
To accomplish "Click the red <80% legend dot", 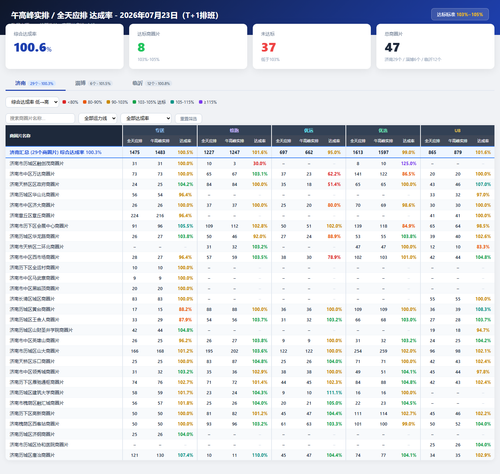I will click(64, 102).
